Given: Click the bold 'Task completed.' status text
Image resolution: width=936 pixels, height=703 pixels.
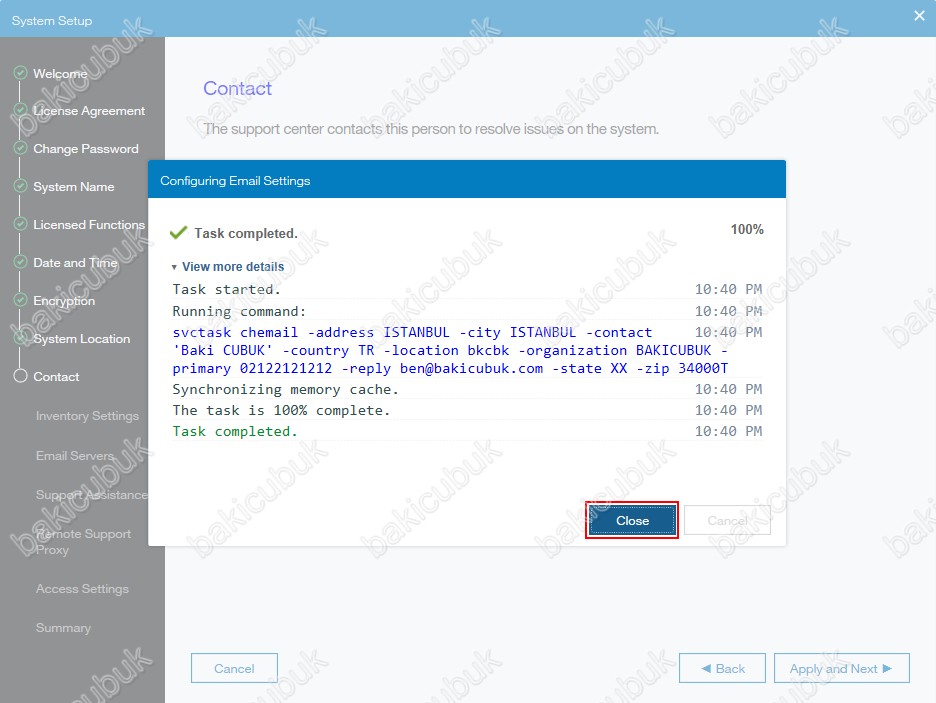Looking at the screenshot, I should point(246,233).
